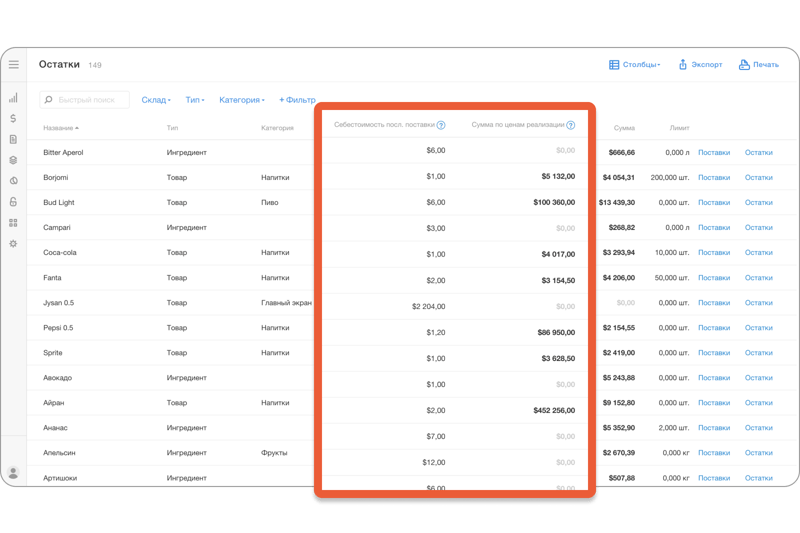Screen dimensions: 800x533
Task: Open Остатки link for Sprite
Action: tap(759, 353)
